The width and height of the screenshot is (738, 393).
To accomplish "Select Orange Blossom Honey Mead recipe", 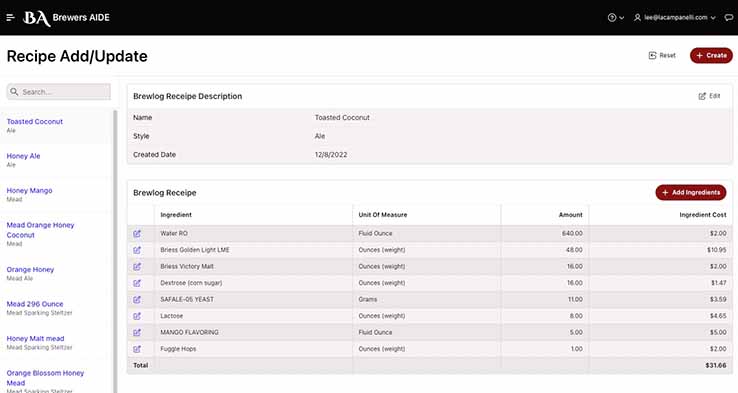I will tap(45, 377).
